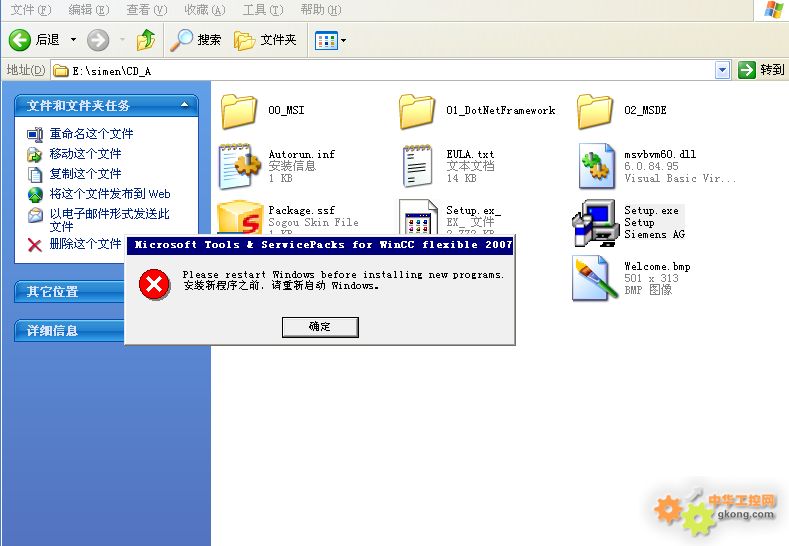The width and height of the screenshot is (789, 546).
Task: Open the View (查看) menu
Action: point(146,10)
